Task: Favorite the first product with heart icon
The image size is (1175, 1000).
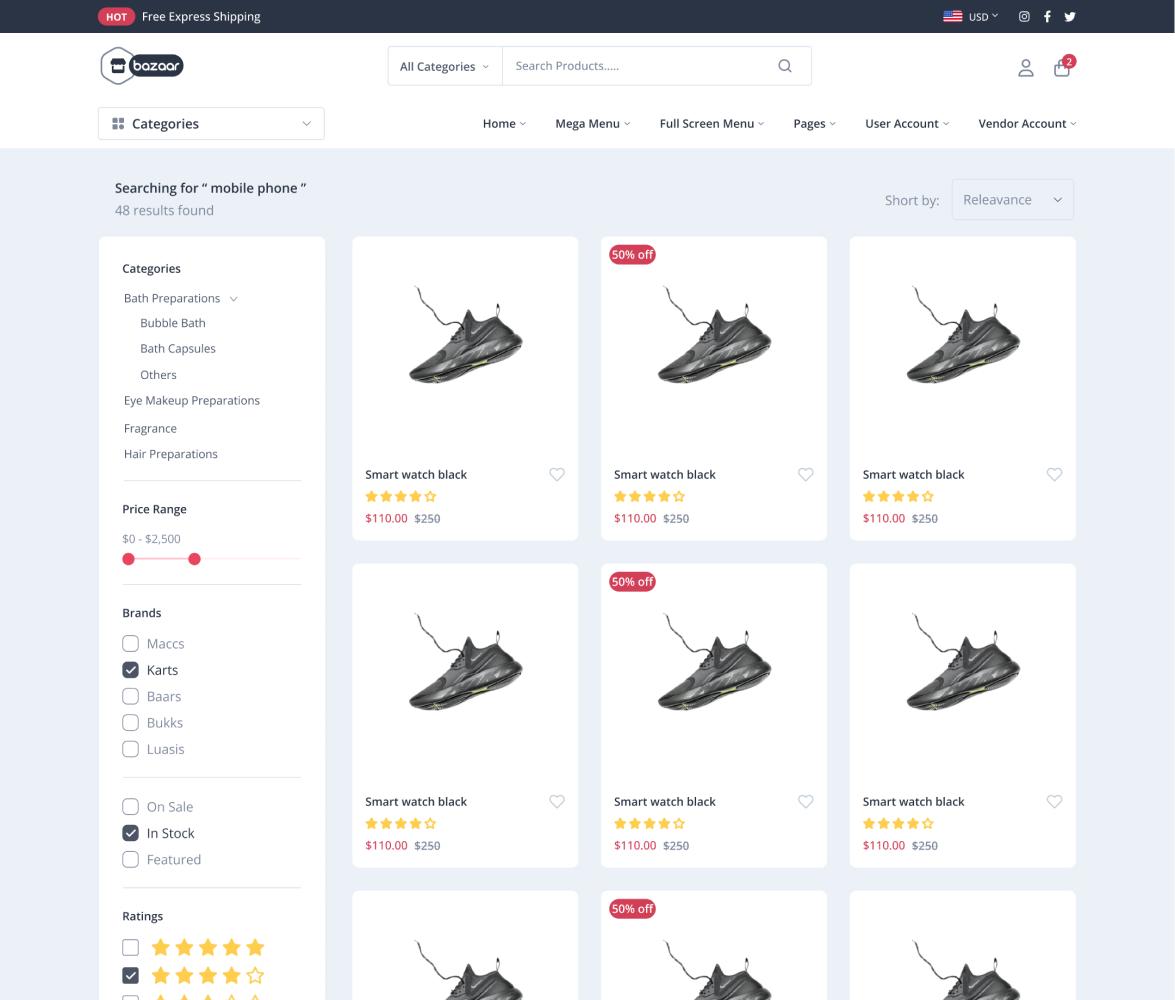Action: pos(557,475)
